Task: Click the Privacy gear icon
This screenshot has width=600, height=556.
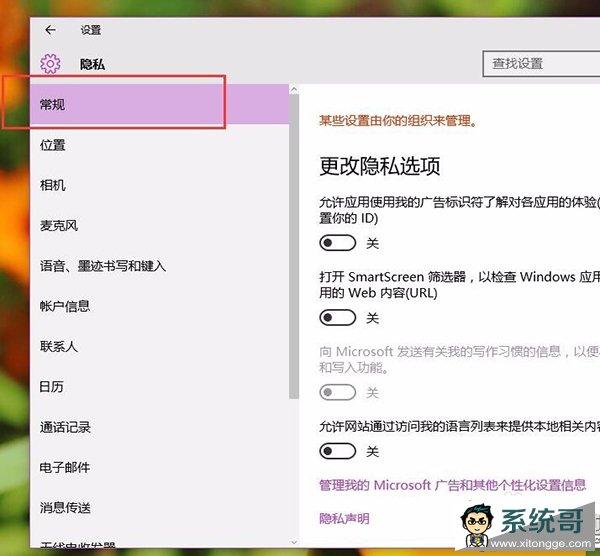Action: (x=50, y=64)
